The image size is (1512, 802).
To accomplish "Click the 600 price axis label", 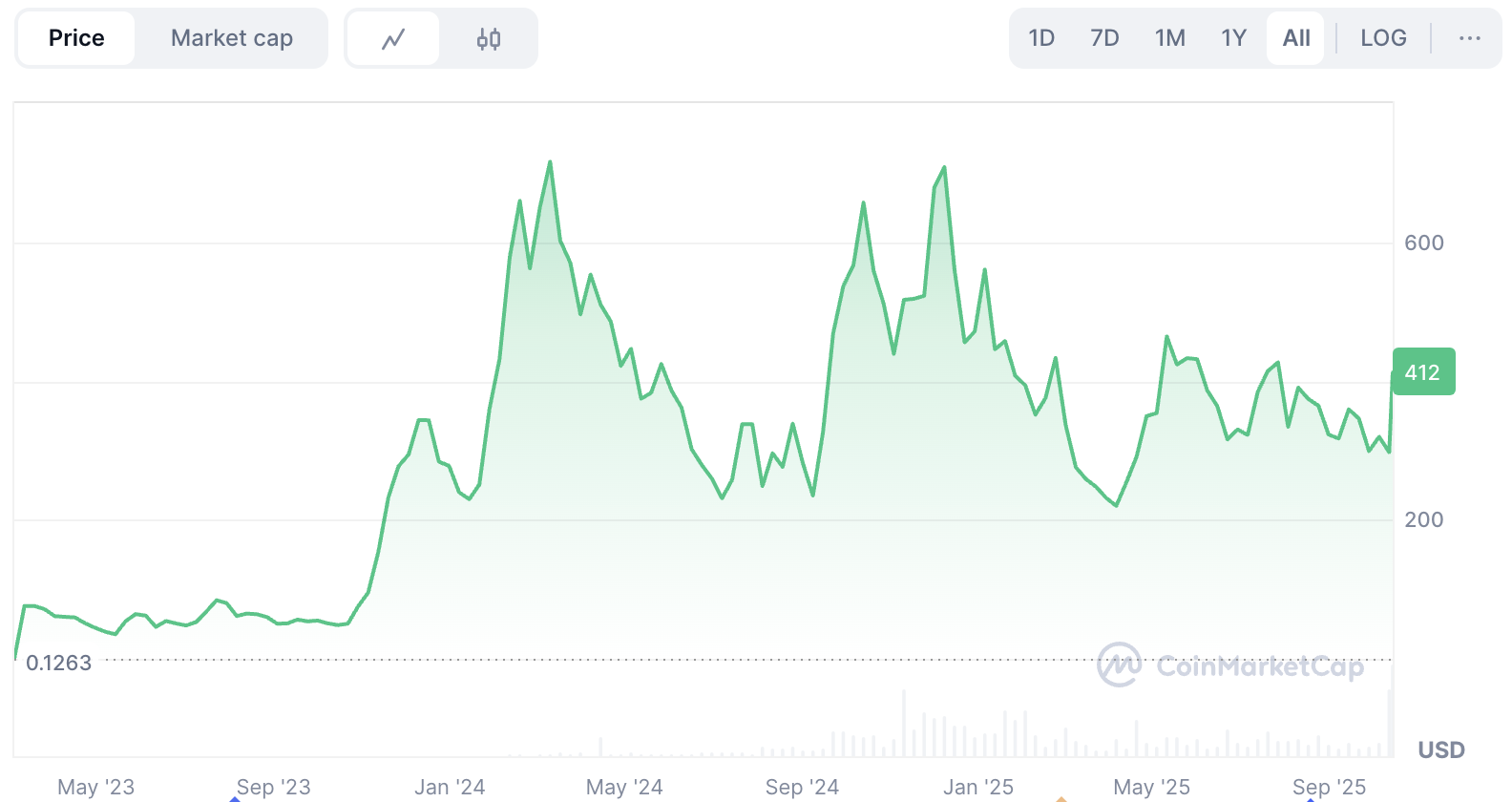I will [1423, 243].
